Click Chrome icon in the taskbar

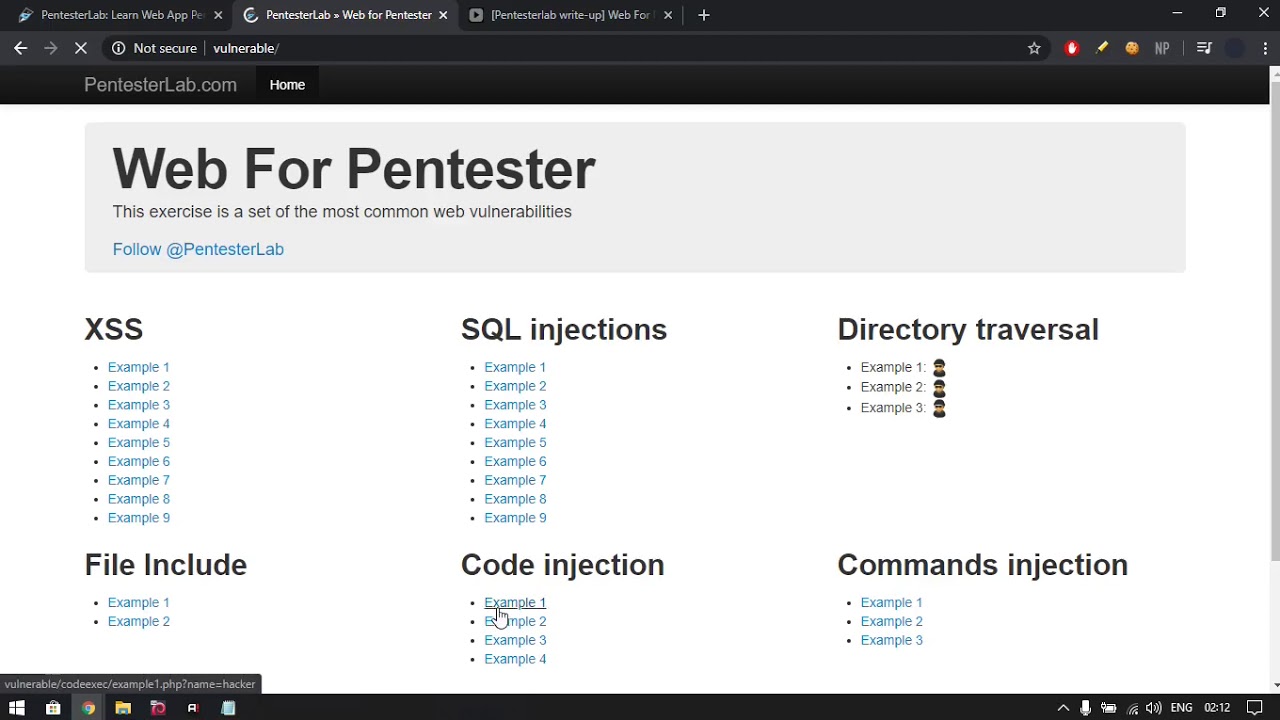coord(88,708)
